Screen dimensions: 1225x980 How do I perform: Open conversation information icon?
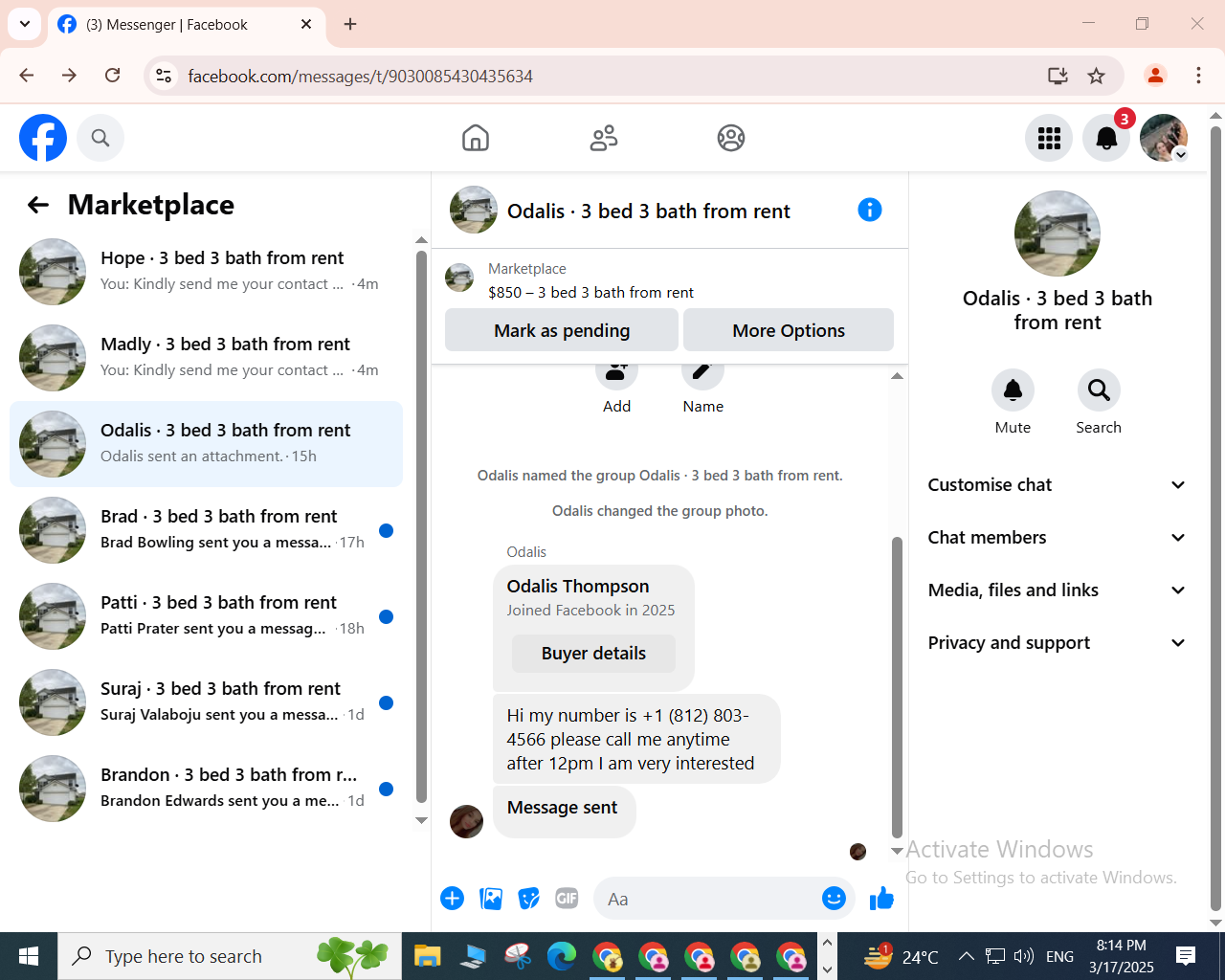pos(870,210)
